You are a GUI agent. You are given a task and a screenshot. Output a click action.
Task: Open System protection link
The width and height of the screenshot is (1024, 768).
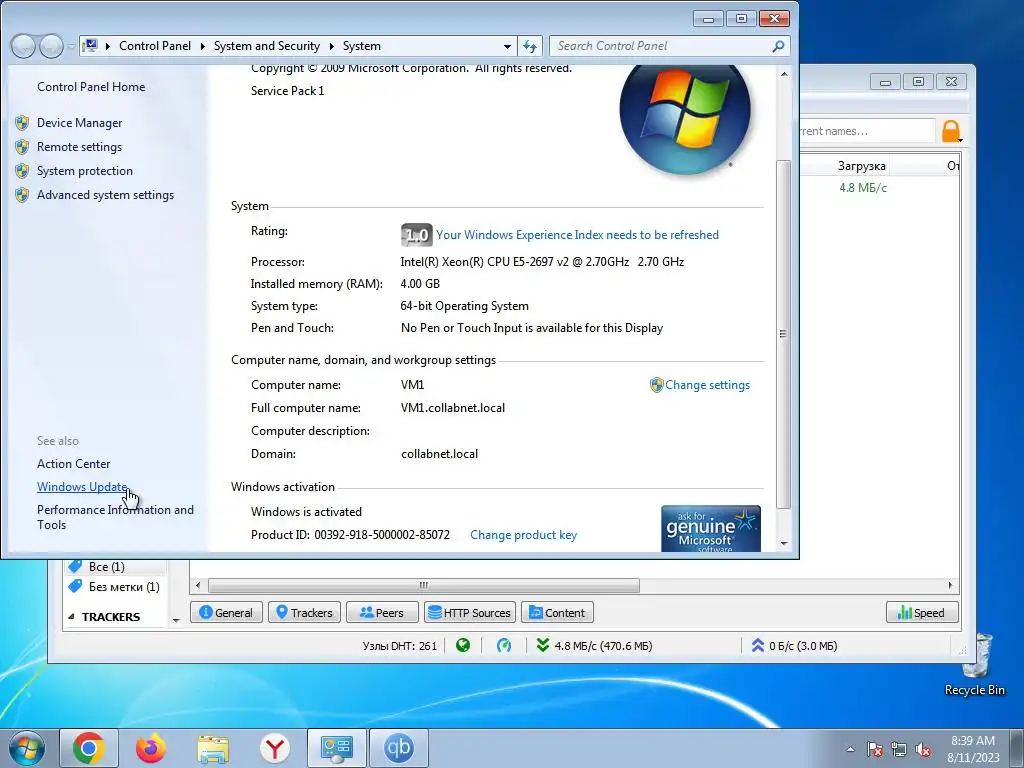coord(84,171)
